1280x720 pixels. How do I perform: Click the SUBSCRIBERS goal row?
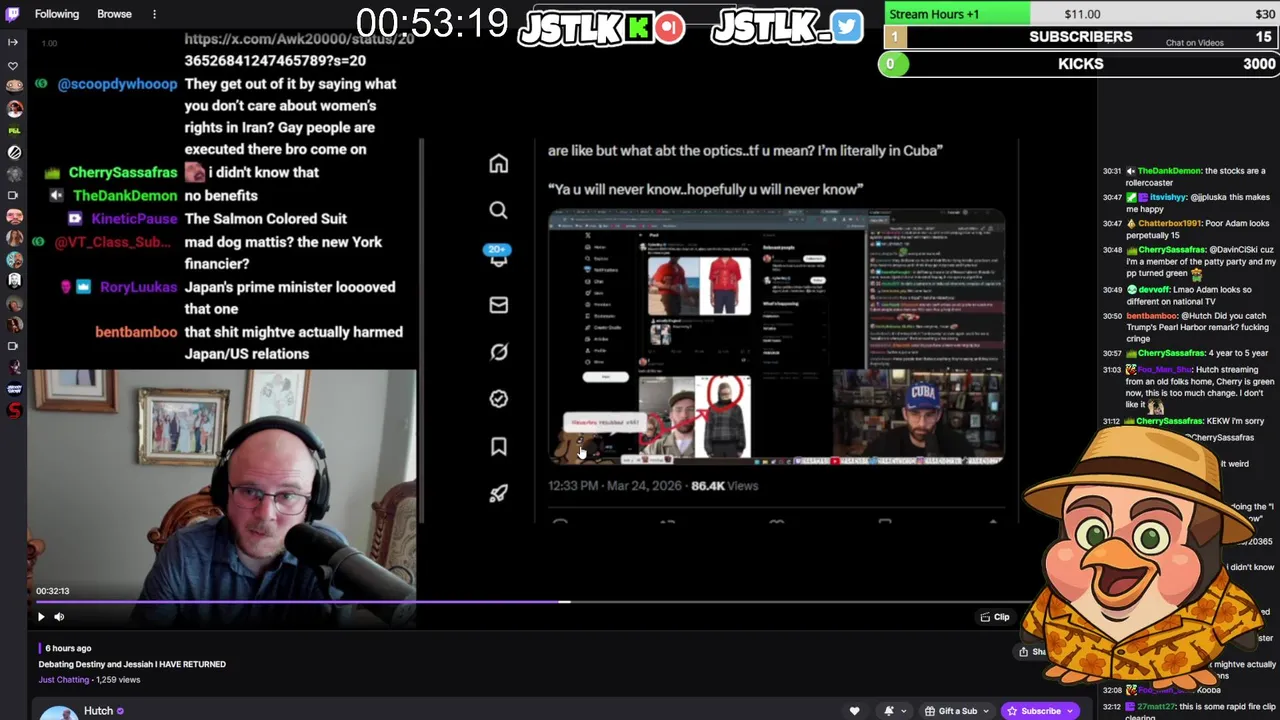click(x=1080, y=37)
